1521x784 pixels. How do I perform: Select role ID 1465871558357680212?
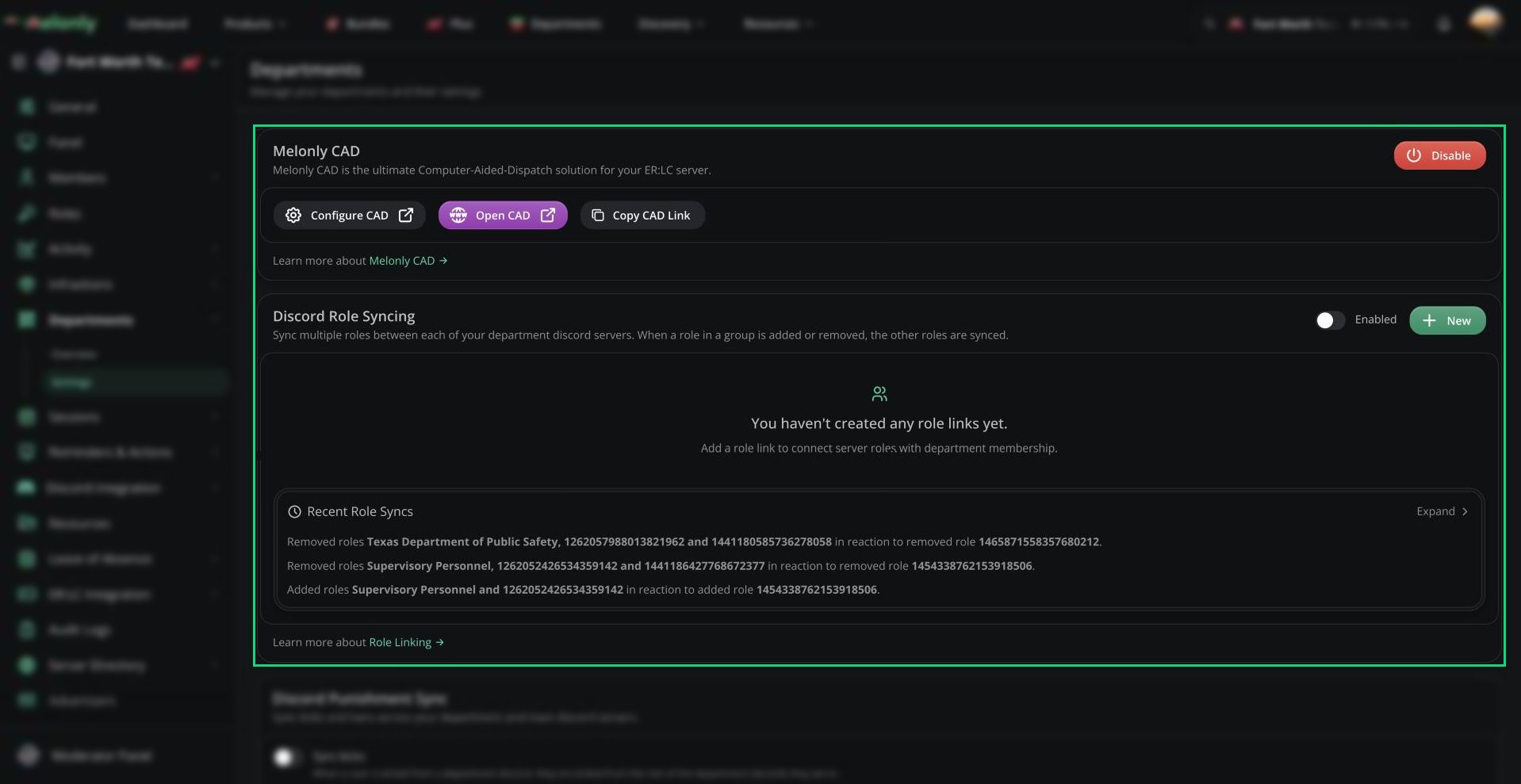point(1039,542)
